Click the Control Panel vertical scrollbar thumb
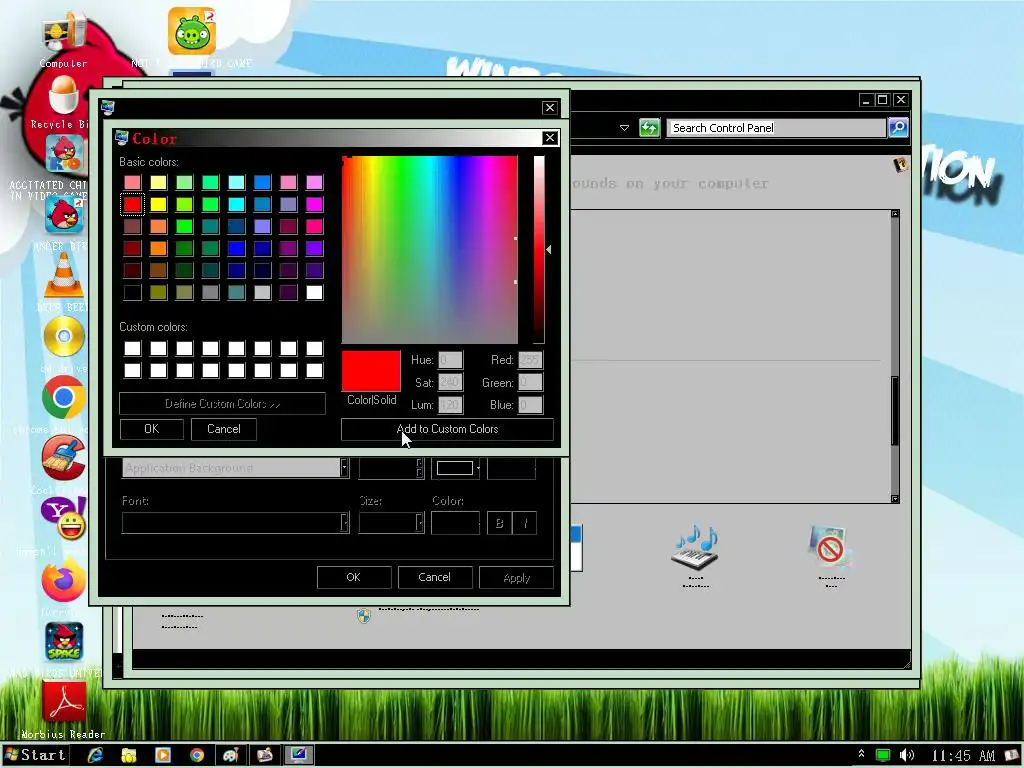This screenshot has width=1024, height=768. (x=895, y=411)
